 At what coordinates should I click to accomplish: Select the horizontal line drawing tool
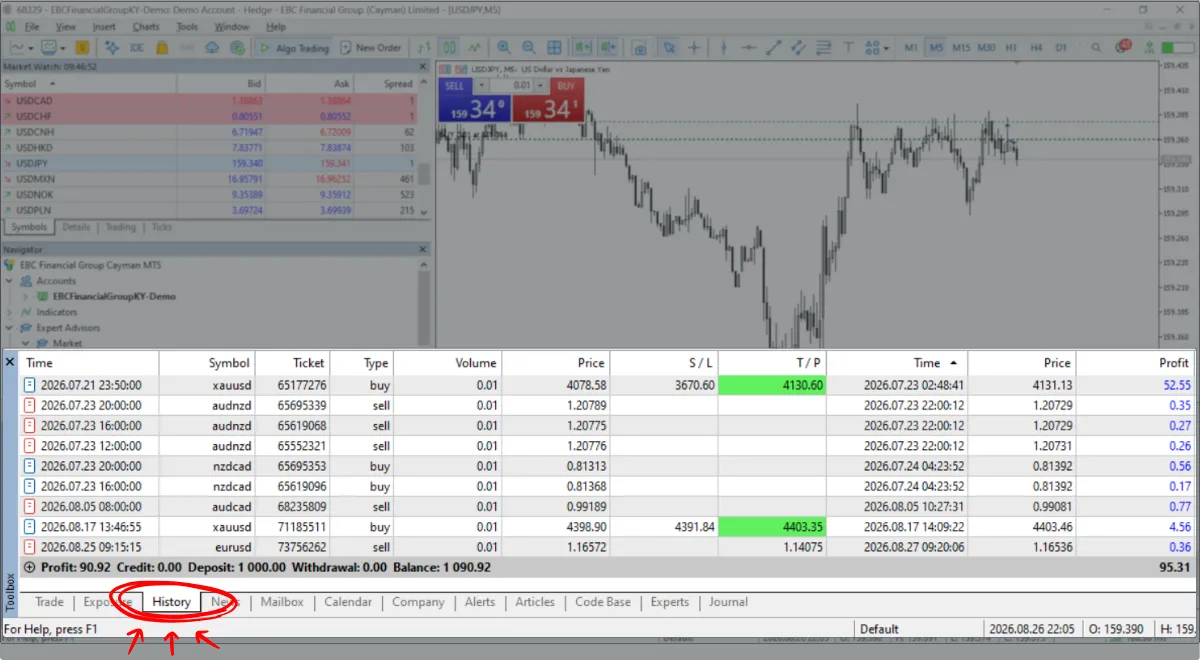point(748,47)
